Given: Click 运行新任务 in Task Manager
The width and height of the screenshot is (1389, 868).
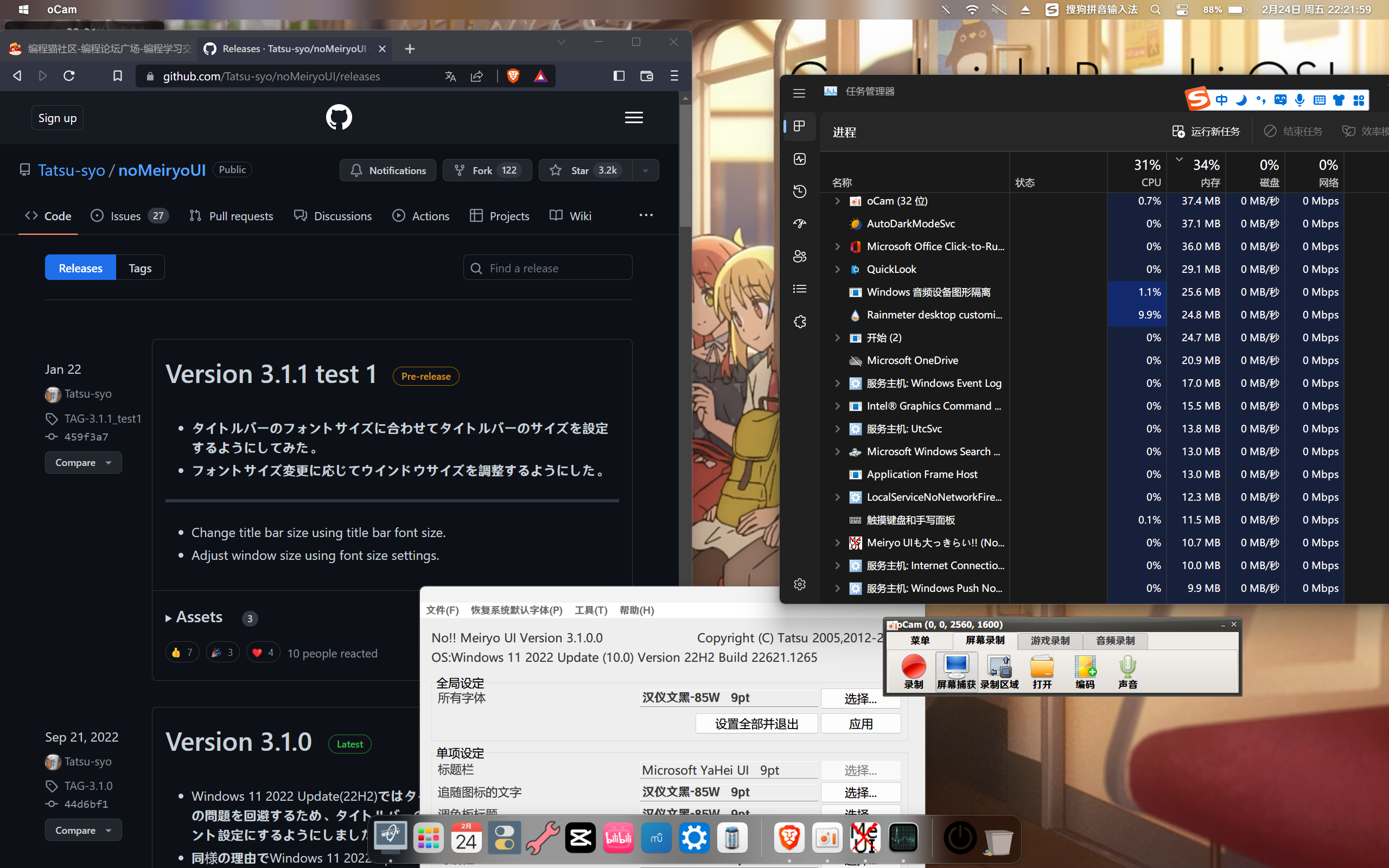Looking at the screenshot, I should [x=1206, y=132].
